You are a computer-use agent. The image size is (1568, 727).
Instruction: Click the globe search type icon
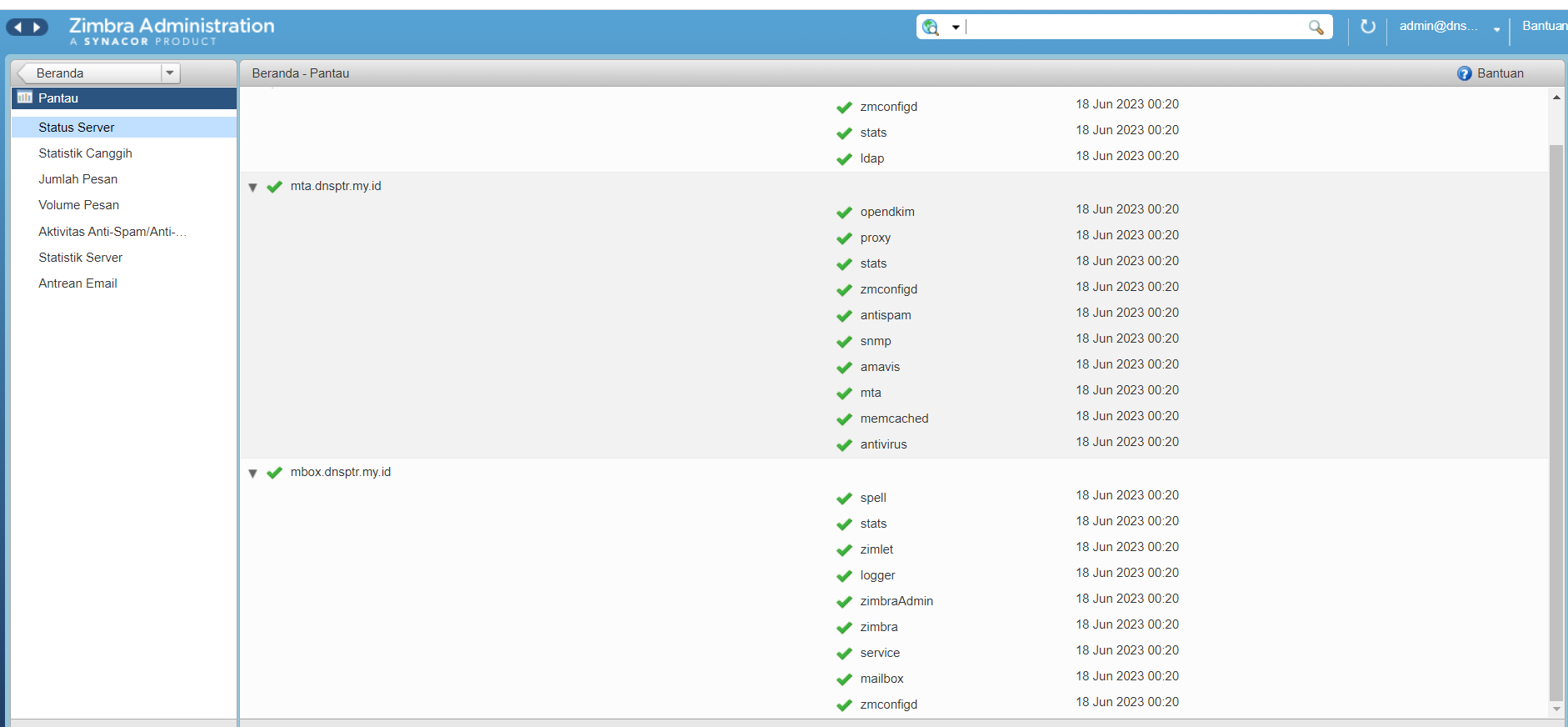931,28
